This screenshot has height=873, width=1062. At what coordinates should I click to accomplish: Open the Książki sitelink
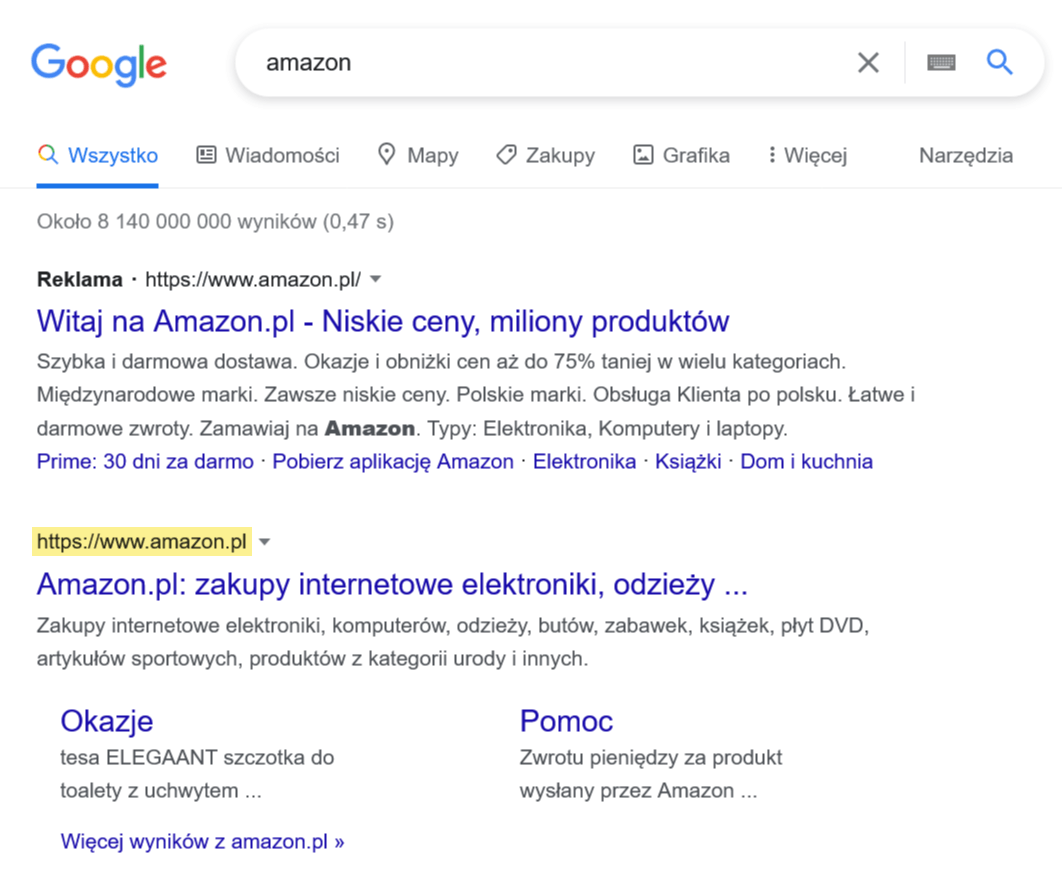[688, 461]
